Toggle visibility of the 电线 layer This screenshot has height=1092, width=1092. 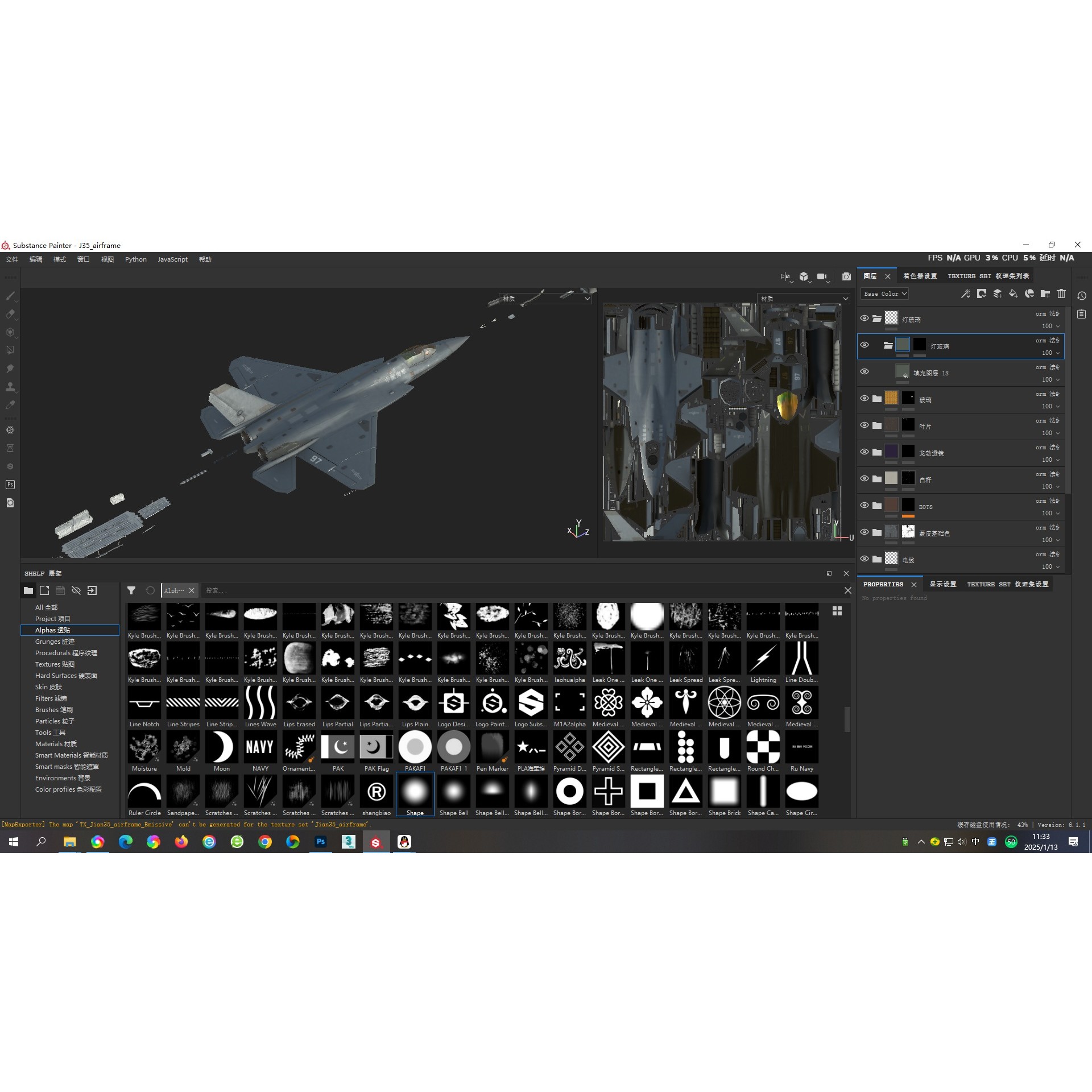point(864,559)
